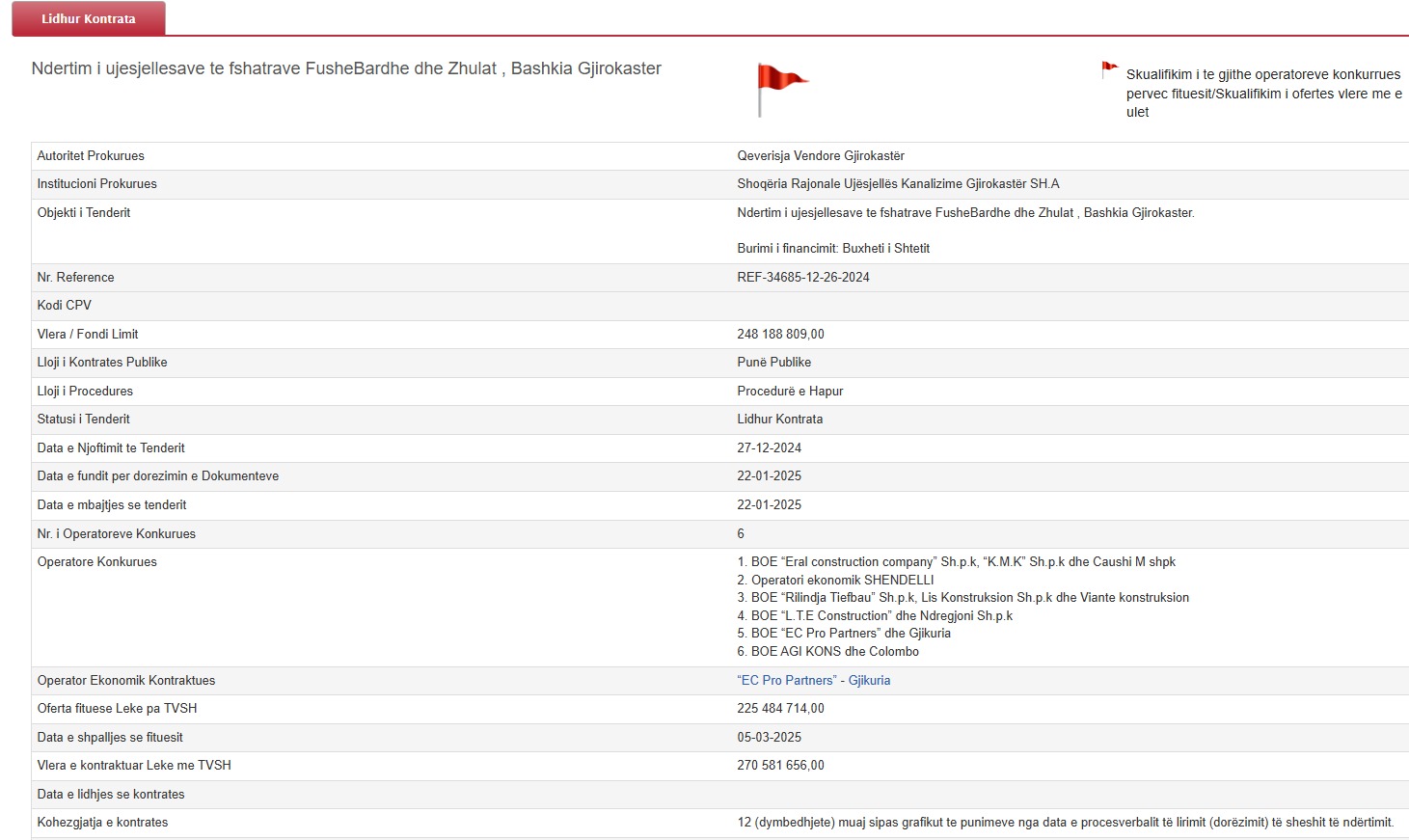Click the Data e Njoftimit te Tenderit label
1409x840 pixels.
tap(111, 447)
